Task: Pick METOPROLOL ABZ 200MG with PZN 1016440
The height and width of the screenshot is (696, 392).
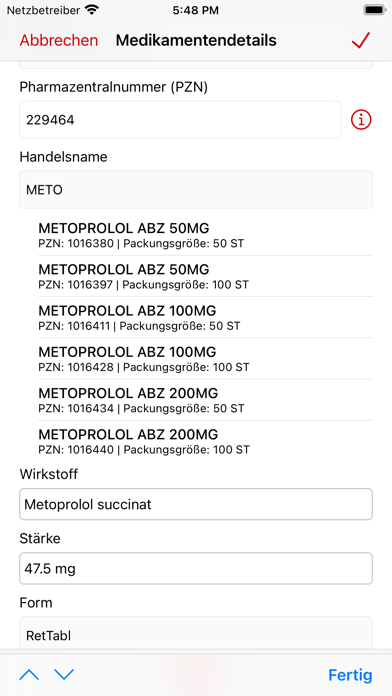Action: coord(205,442)
